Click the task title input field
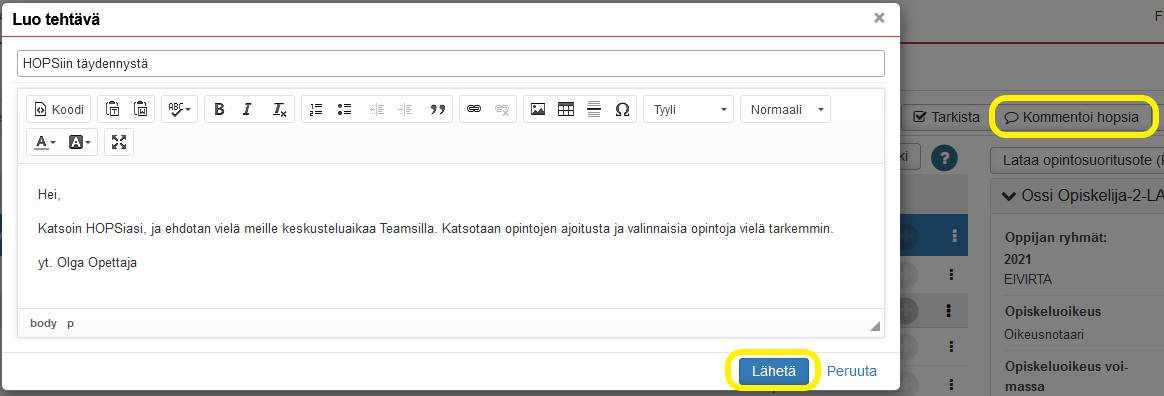 pos(451,63)
